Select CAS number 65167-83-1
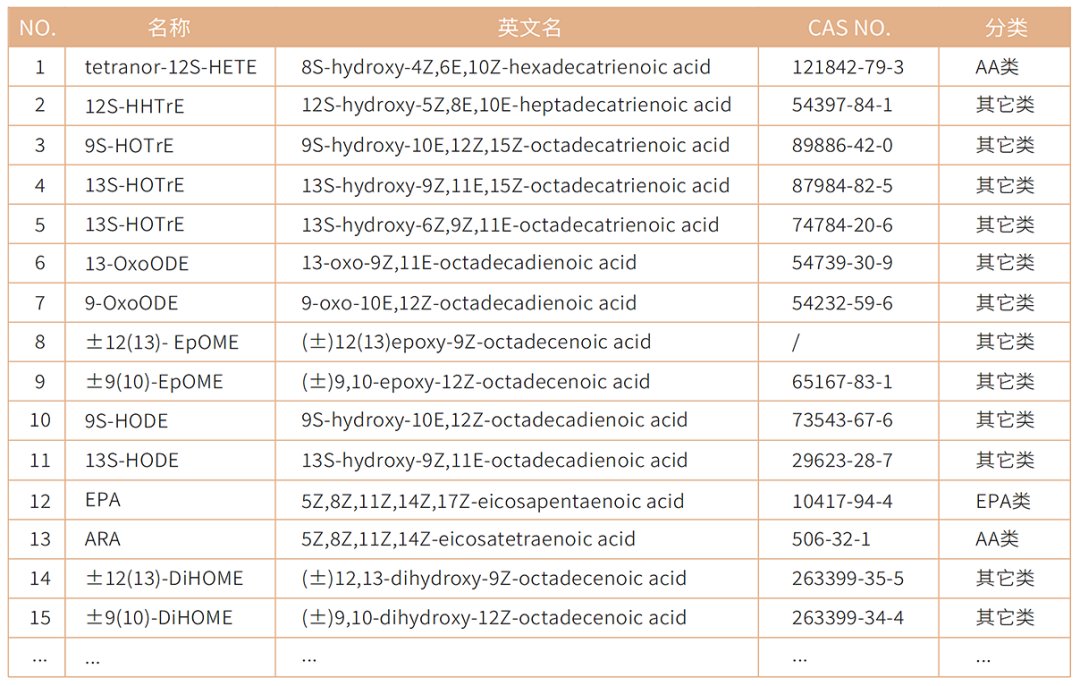Image resolution: width=1080 pixels, height=686 pixels. (842, 382)
